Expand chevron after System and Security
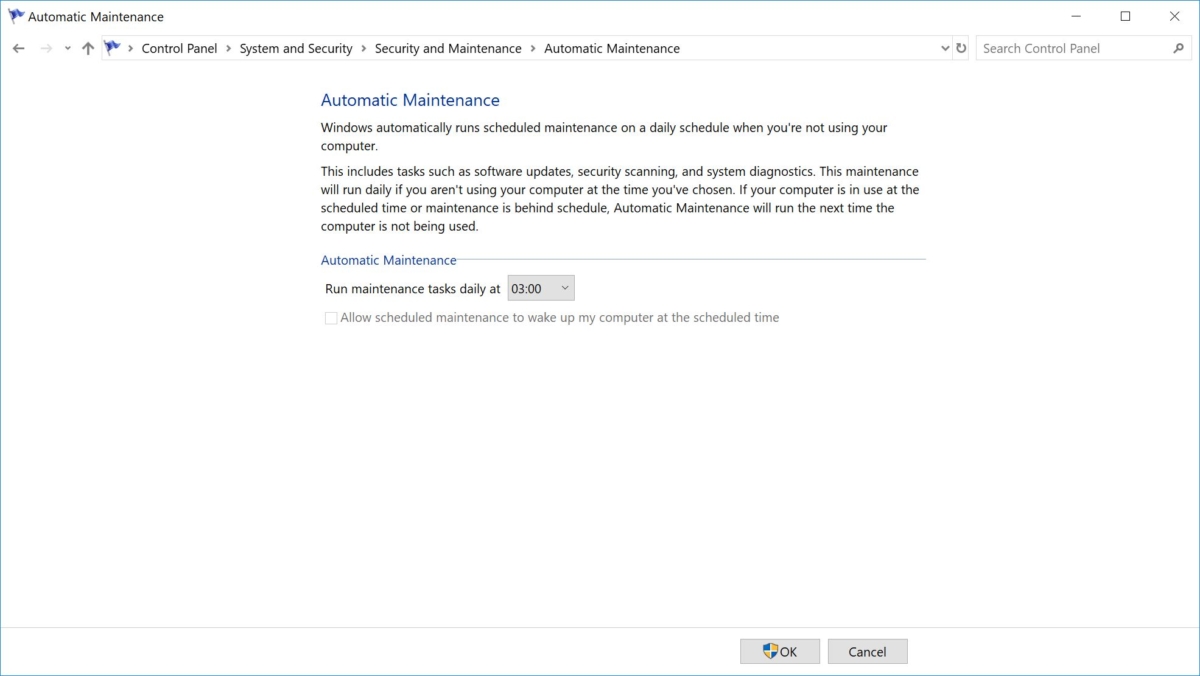 coord(363,48)
